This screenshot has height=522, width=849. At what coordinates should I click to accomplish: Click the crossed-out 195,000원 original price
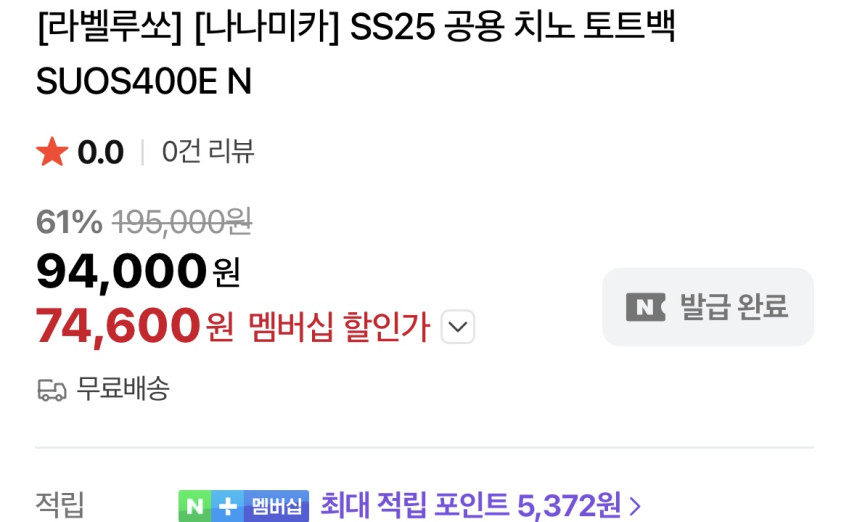(182, 222)
